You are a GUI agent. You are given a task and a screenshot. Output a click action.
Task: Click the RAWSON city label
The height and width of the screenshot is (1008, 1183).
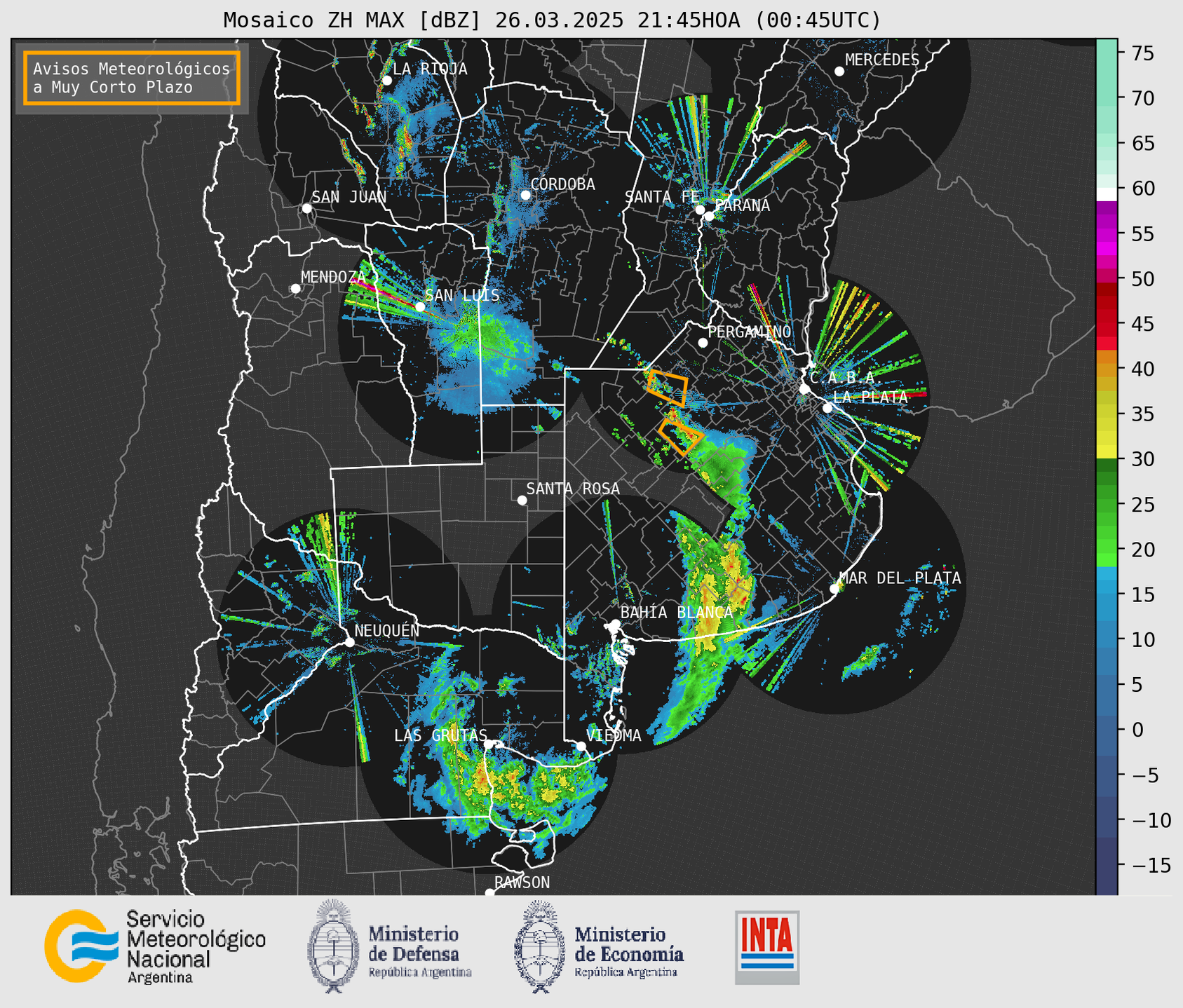(522, 883)
